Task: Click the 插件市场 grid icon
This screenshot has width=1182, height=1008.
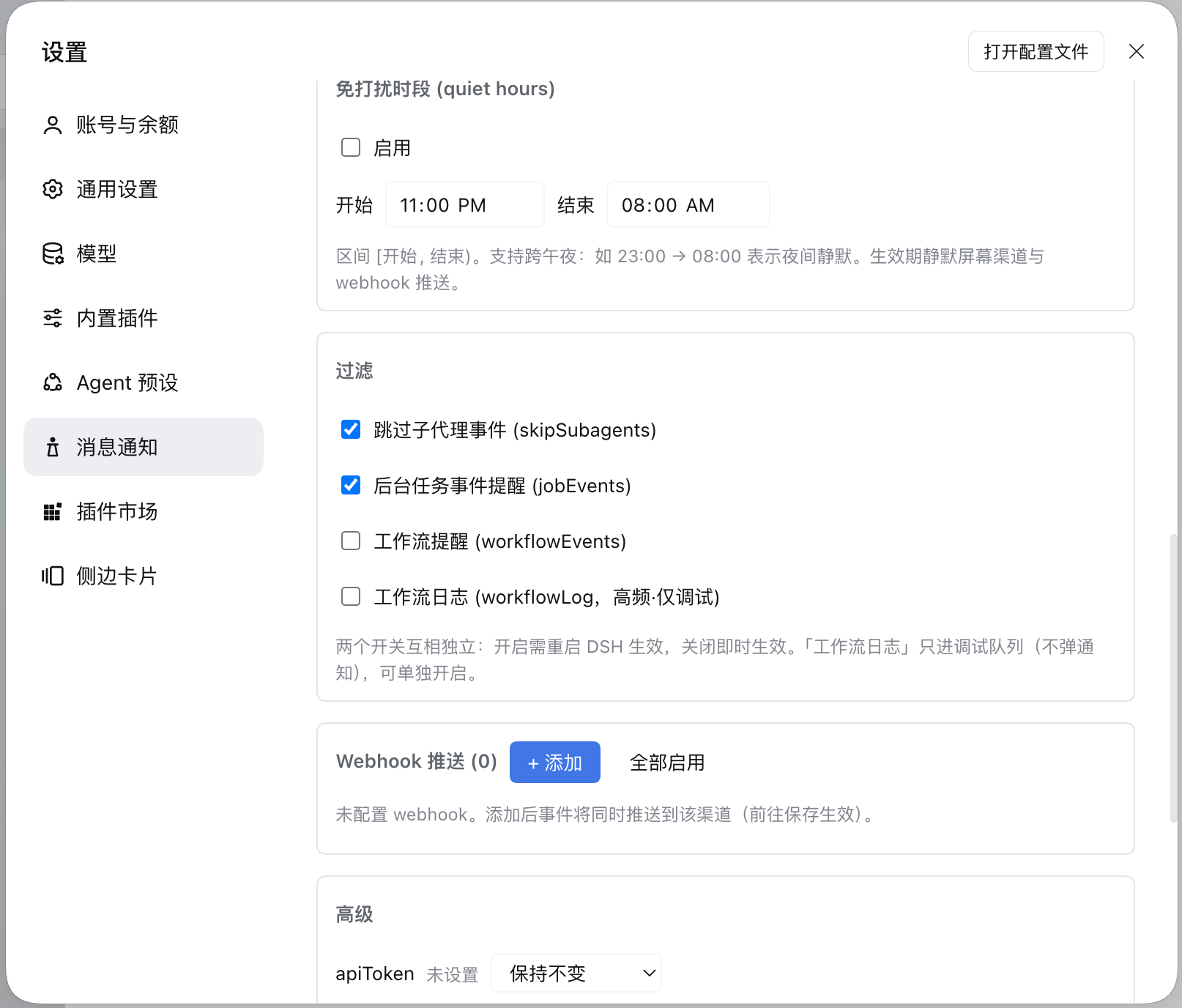Action: pyautogui.click(x=52, y=512)
